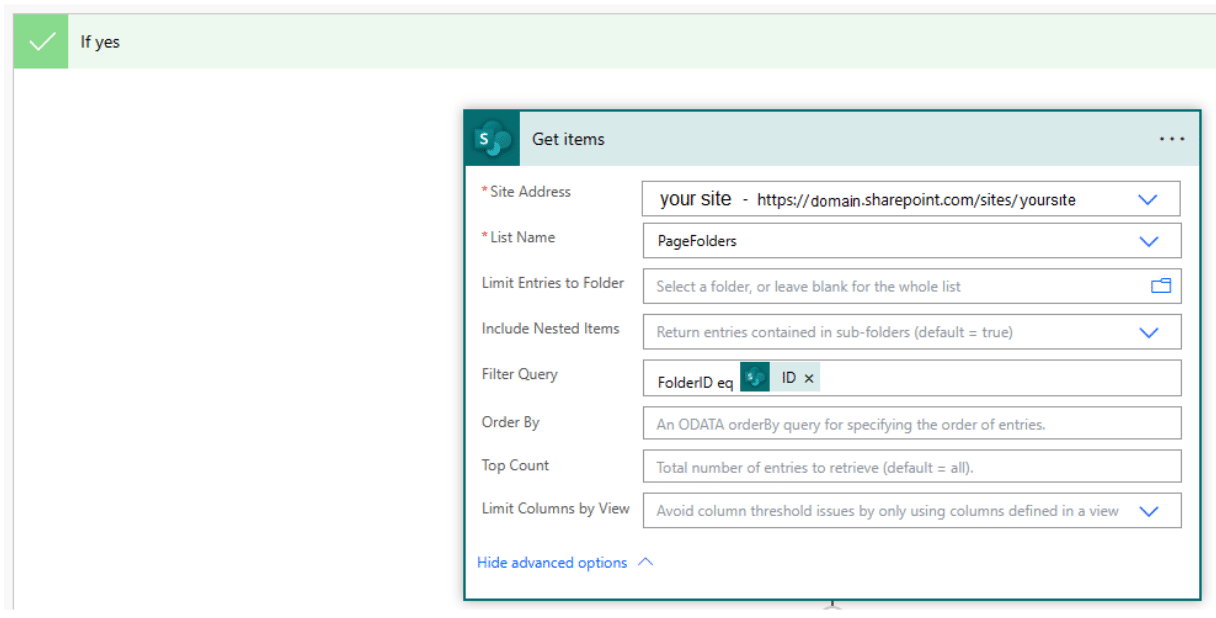Click the If yes branch header

98,41
